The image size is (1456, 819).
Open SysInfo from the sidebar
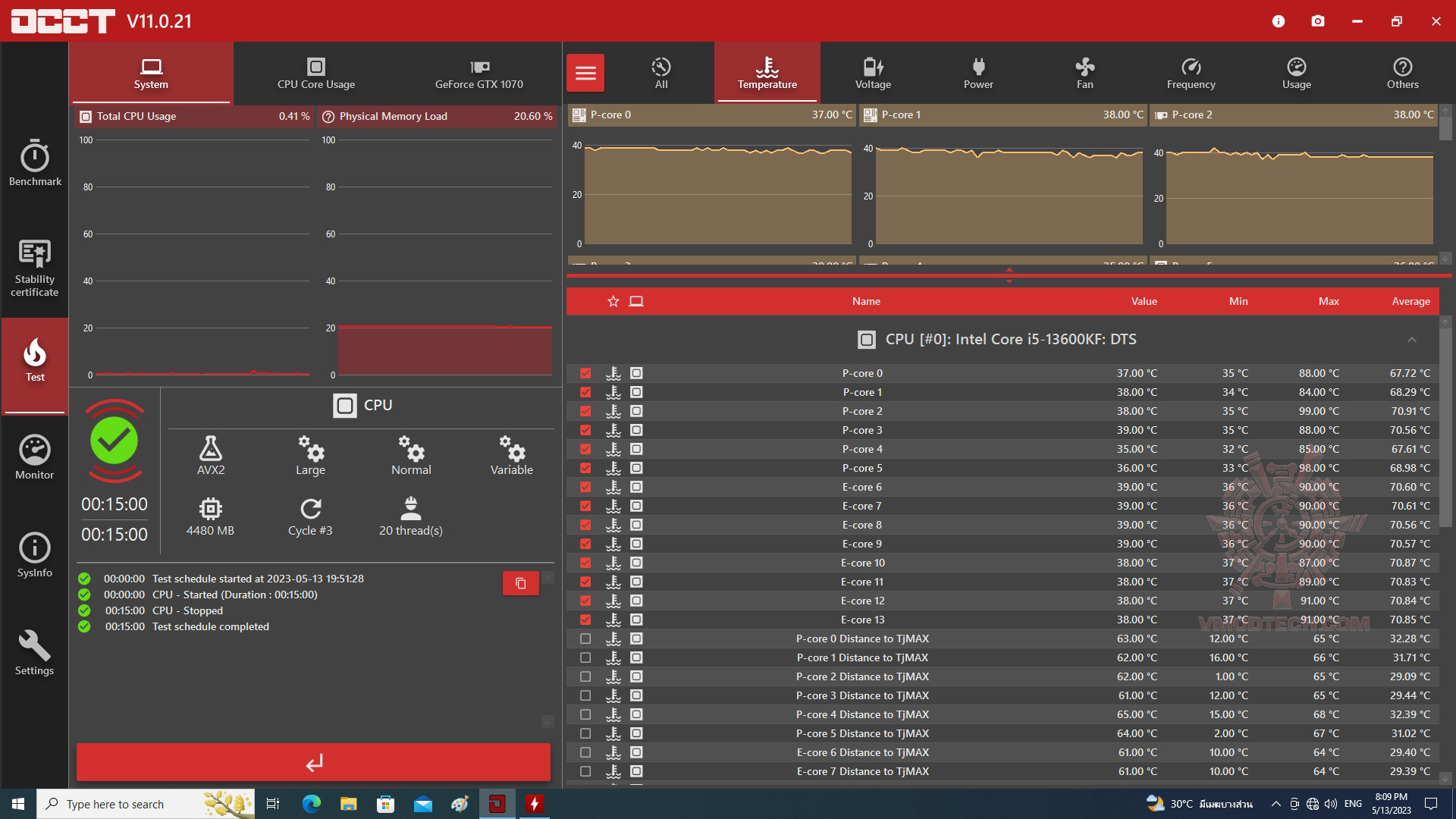click(x=35, y=555)
